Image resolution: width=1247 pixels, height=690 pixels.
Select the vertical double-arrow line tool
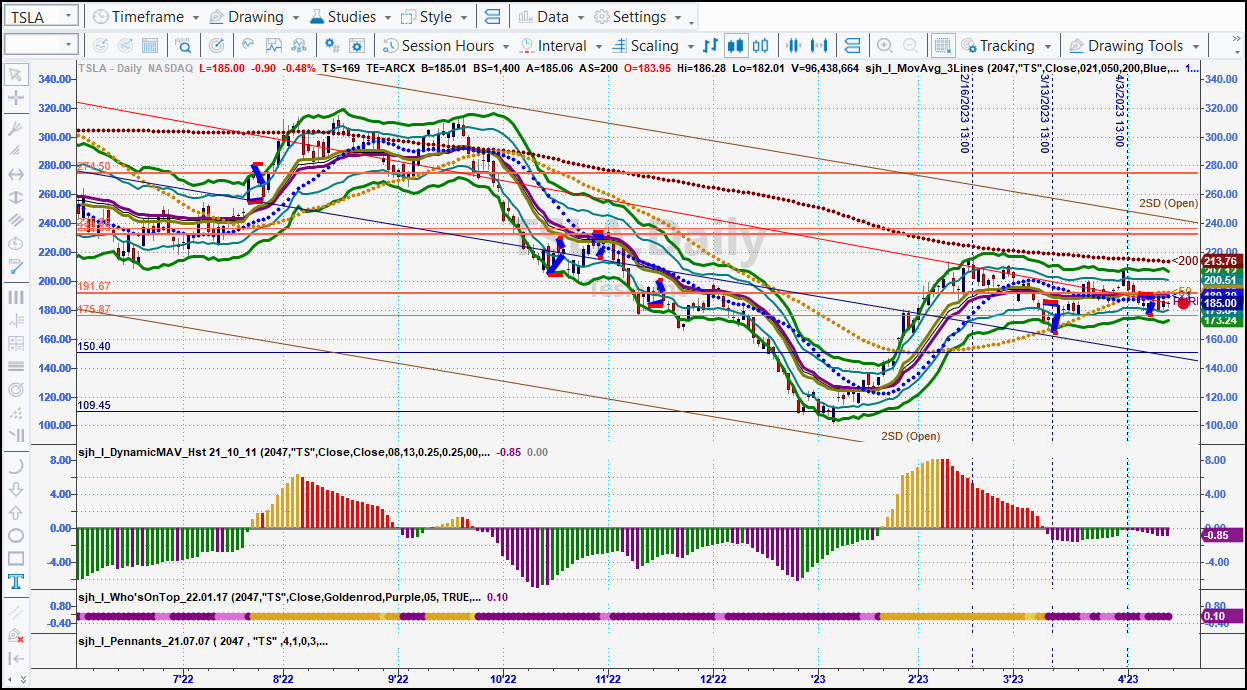(15, 197)
